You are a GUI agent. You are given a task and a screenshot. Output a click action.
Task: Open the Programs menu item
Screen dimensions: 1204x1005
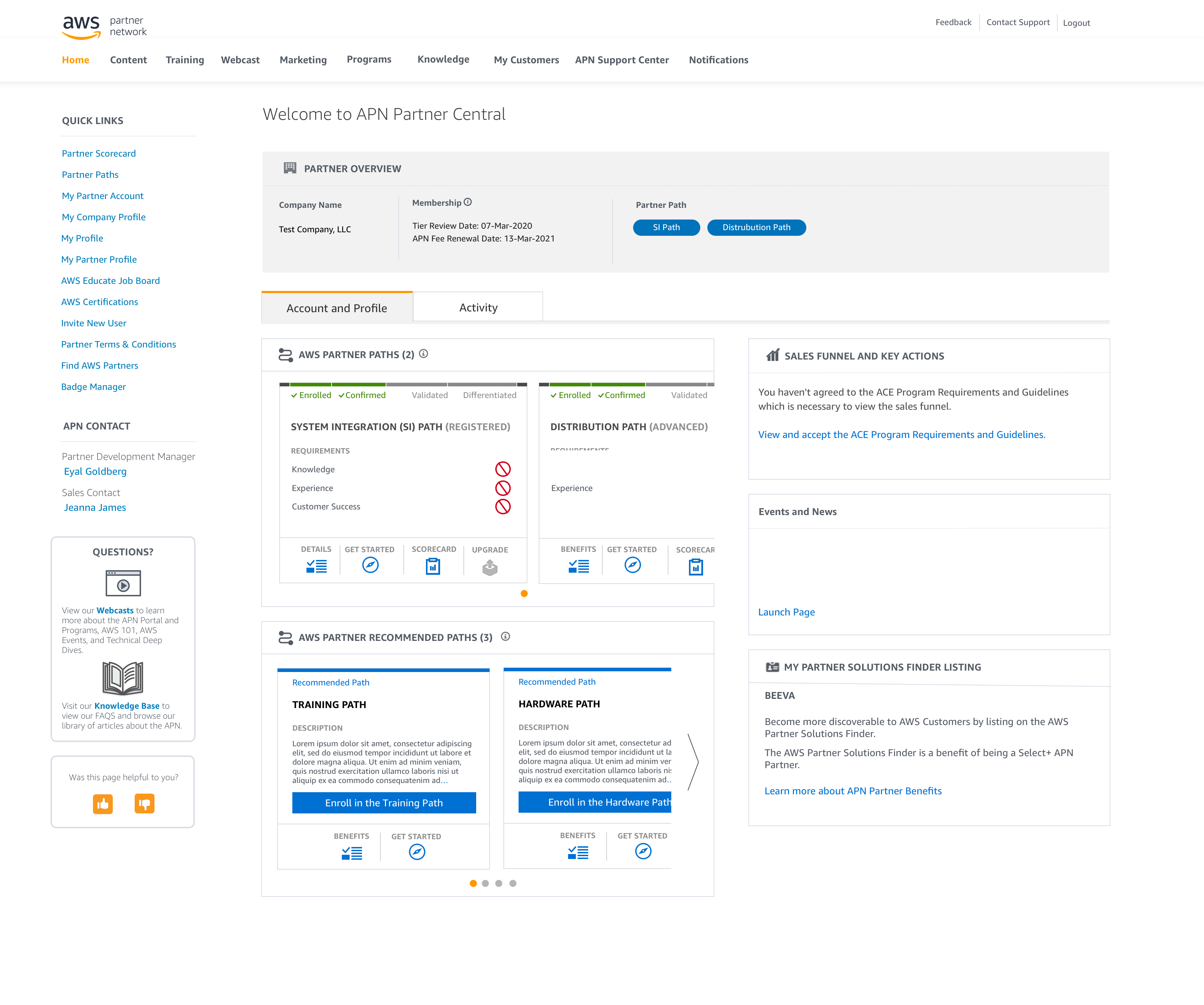pos(369,60)
